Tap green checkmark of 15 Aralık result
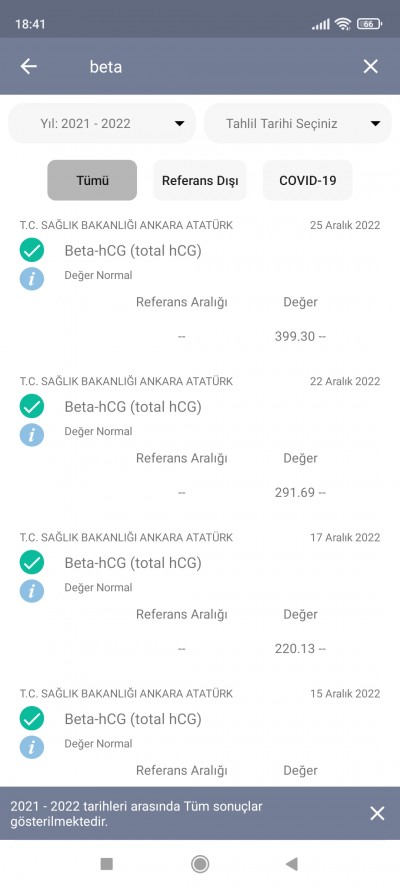 click(32, 719)
